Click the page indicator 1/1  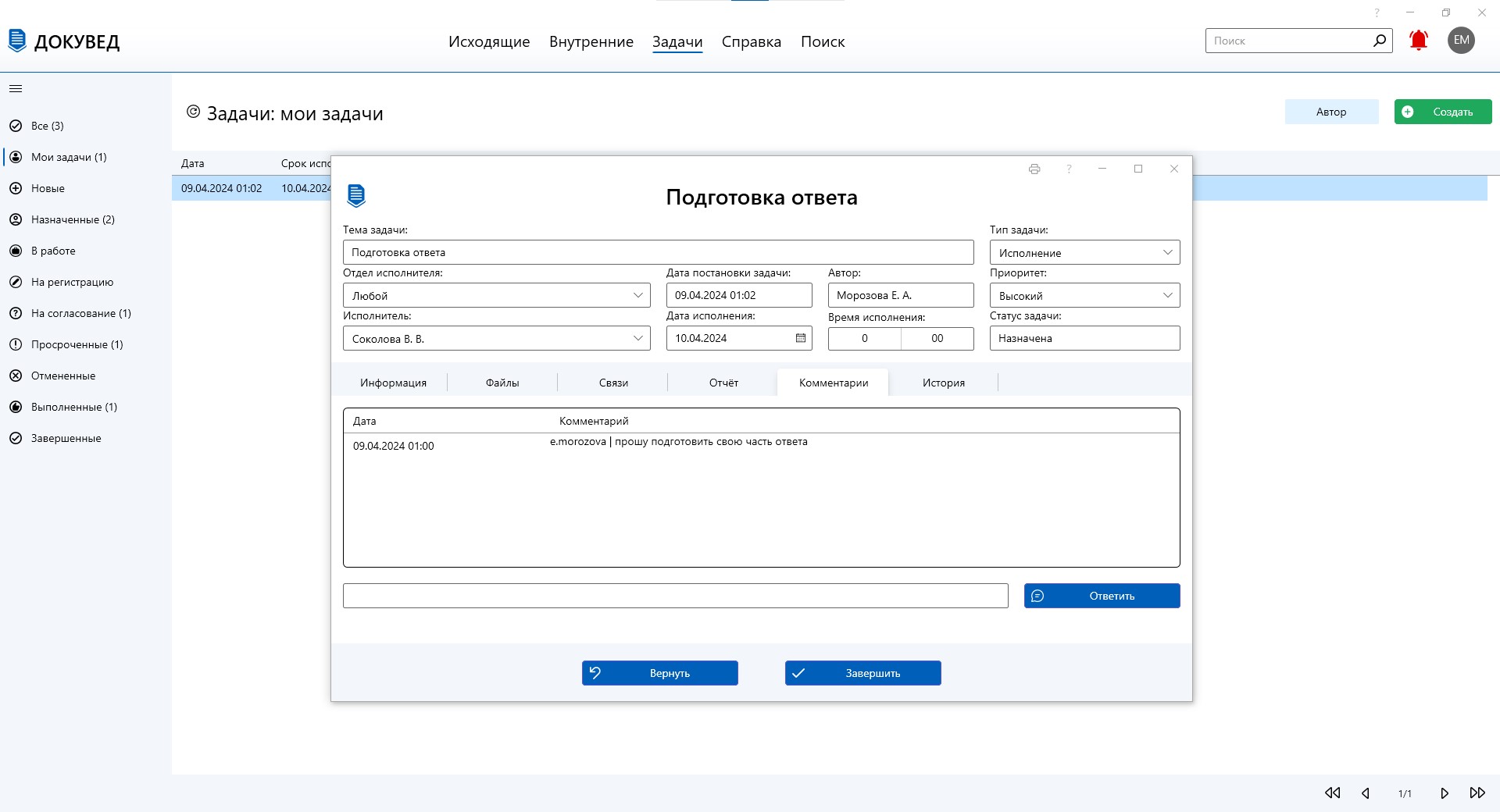tap(1405, 793)
